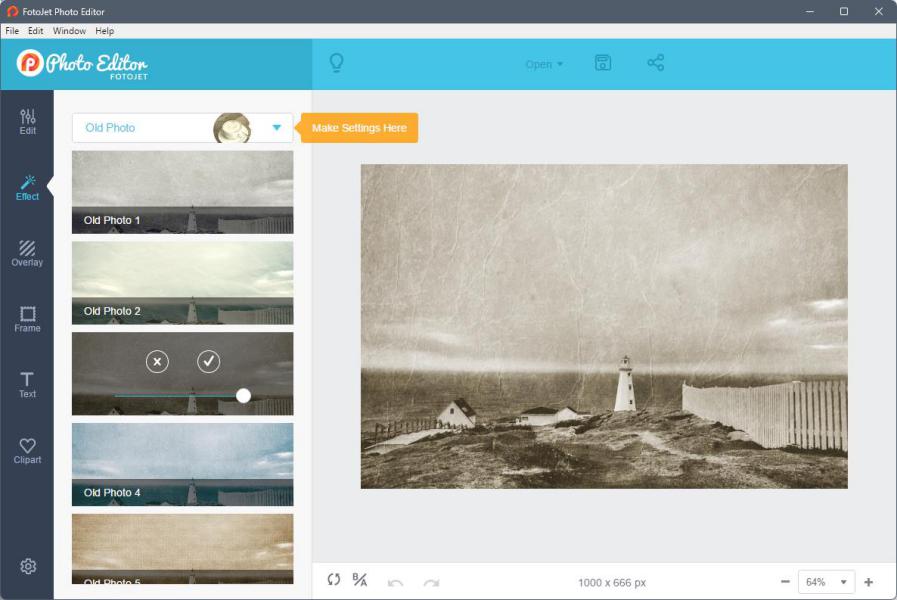Select the Old Photo 4 effect thumbnail

[x=182, y=464]
